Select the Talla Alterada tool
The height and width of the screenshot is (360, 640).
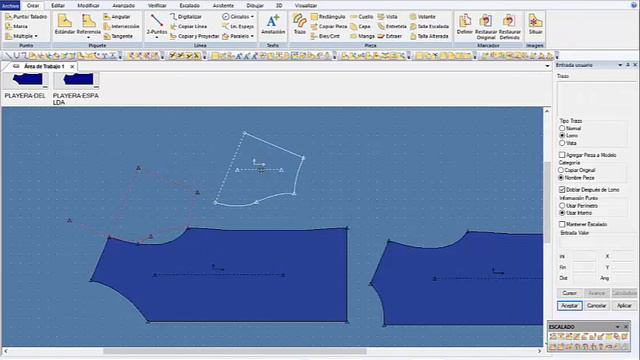click(x=429, y=36)
